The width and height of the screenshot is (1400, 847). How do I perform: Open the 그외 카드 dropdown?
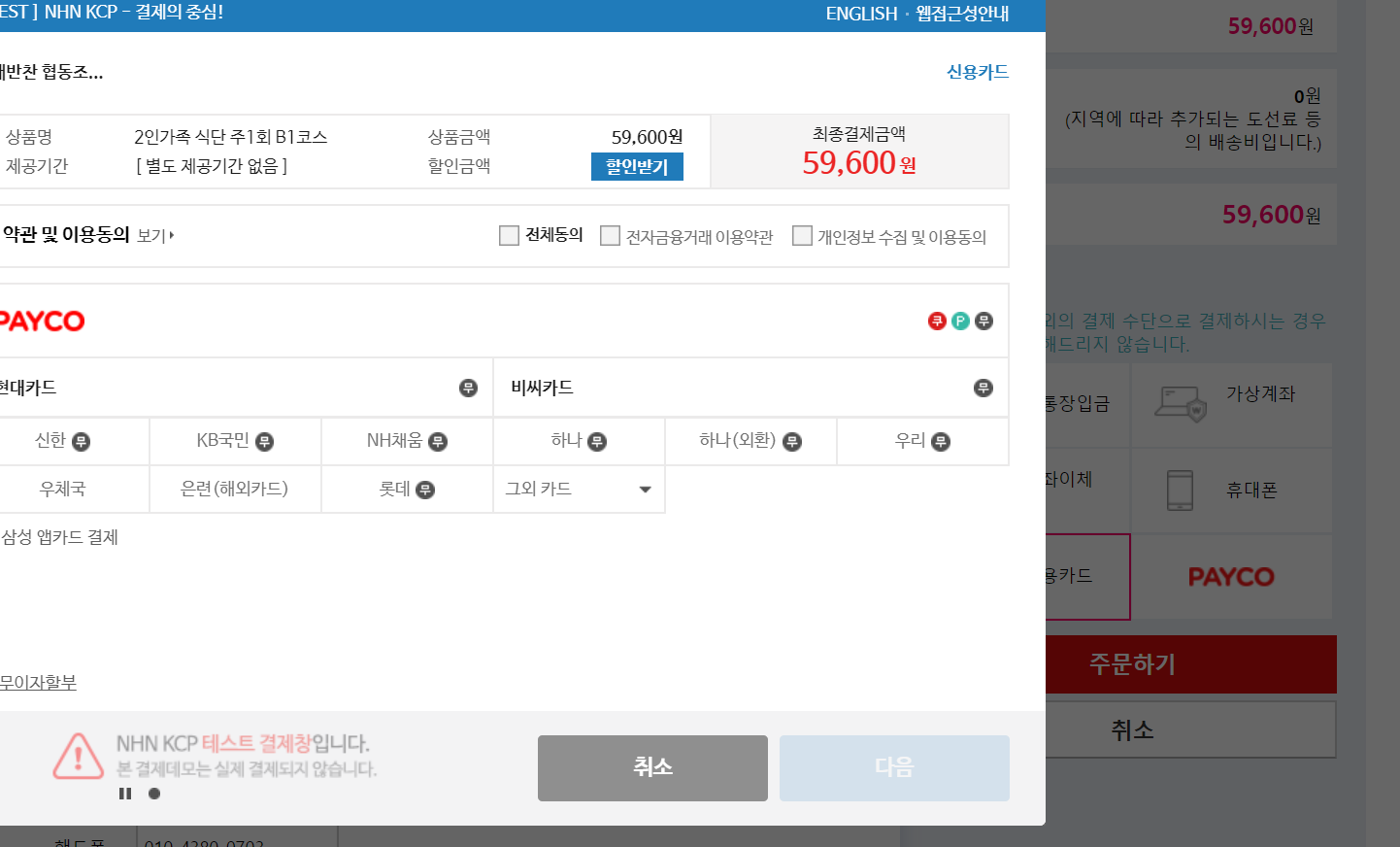pos(579,490)
